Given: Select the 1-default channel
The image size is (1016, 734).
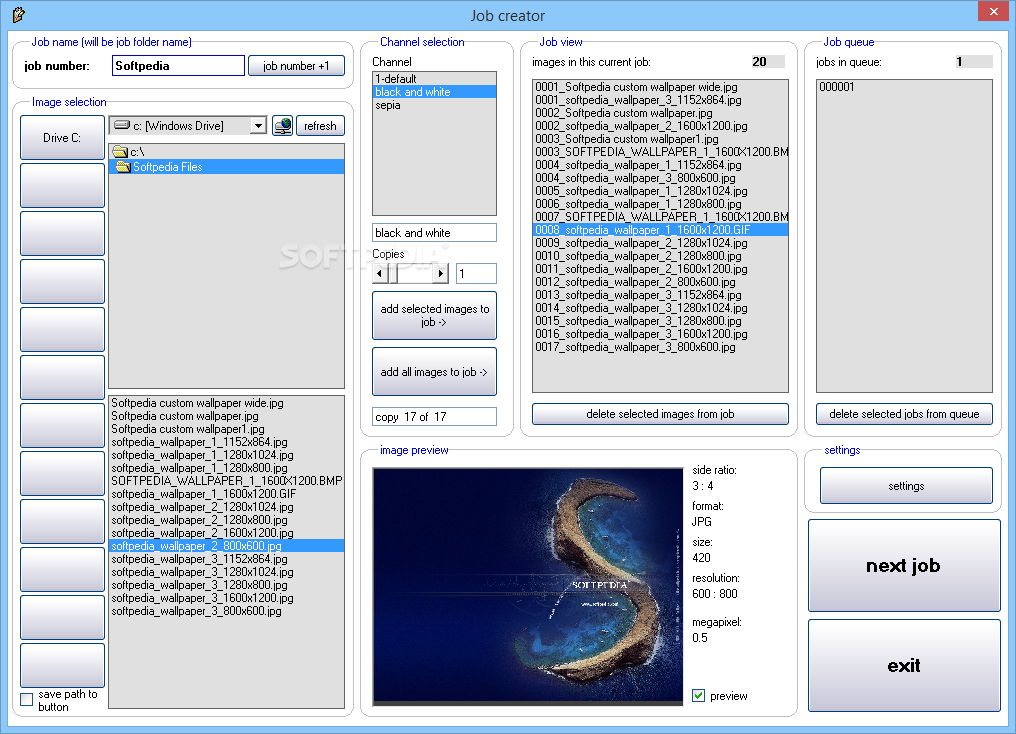Looking at the screenshot, I should point(434,79).
